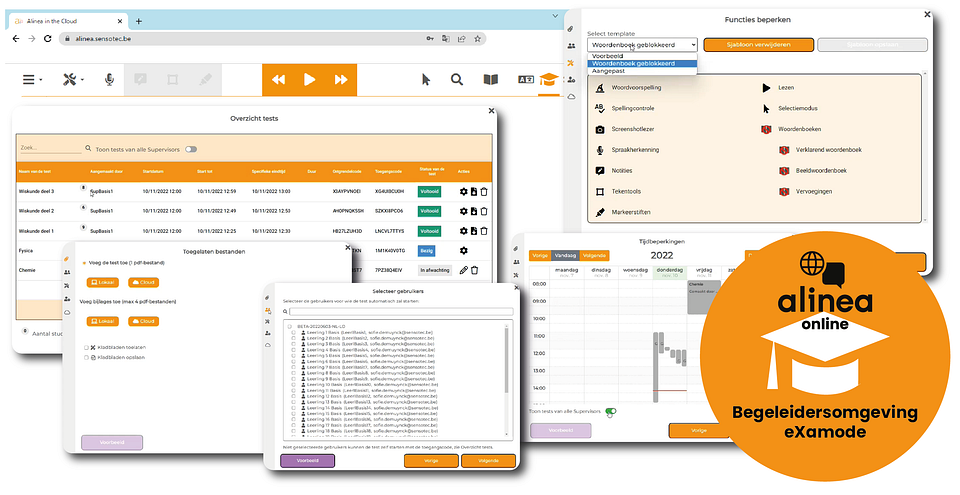Click the user list scrollbar in Selecteer gebruikers
960x495 pixels.
pyautogui.click(x=506, y=361)
